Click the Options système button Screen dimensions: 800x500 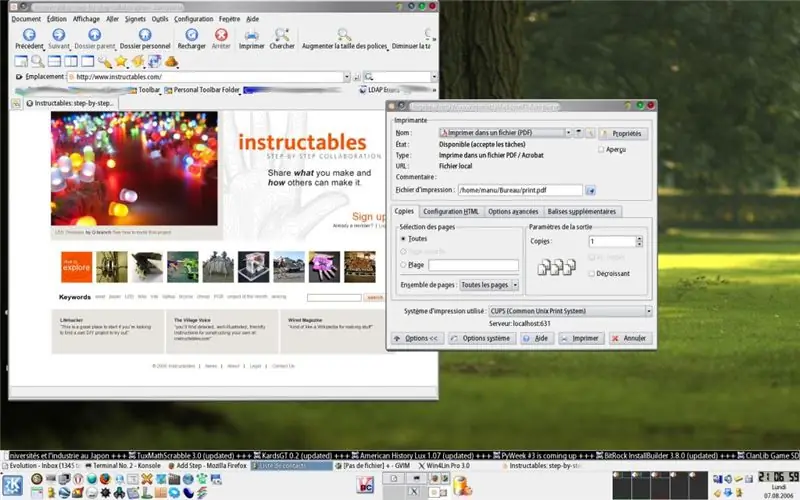480,338
